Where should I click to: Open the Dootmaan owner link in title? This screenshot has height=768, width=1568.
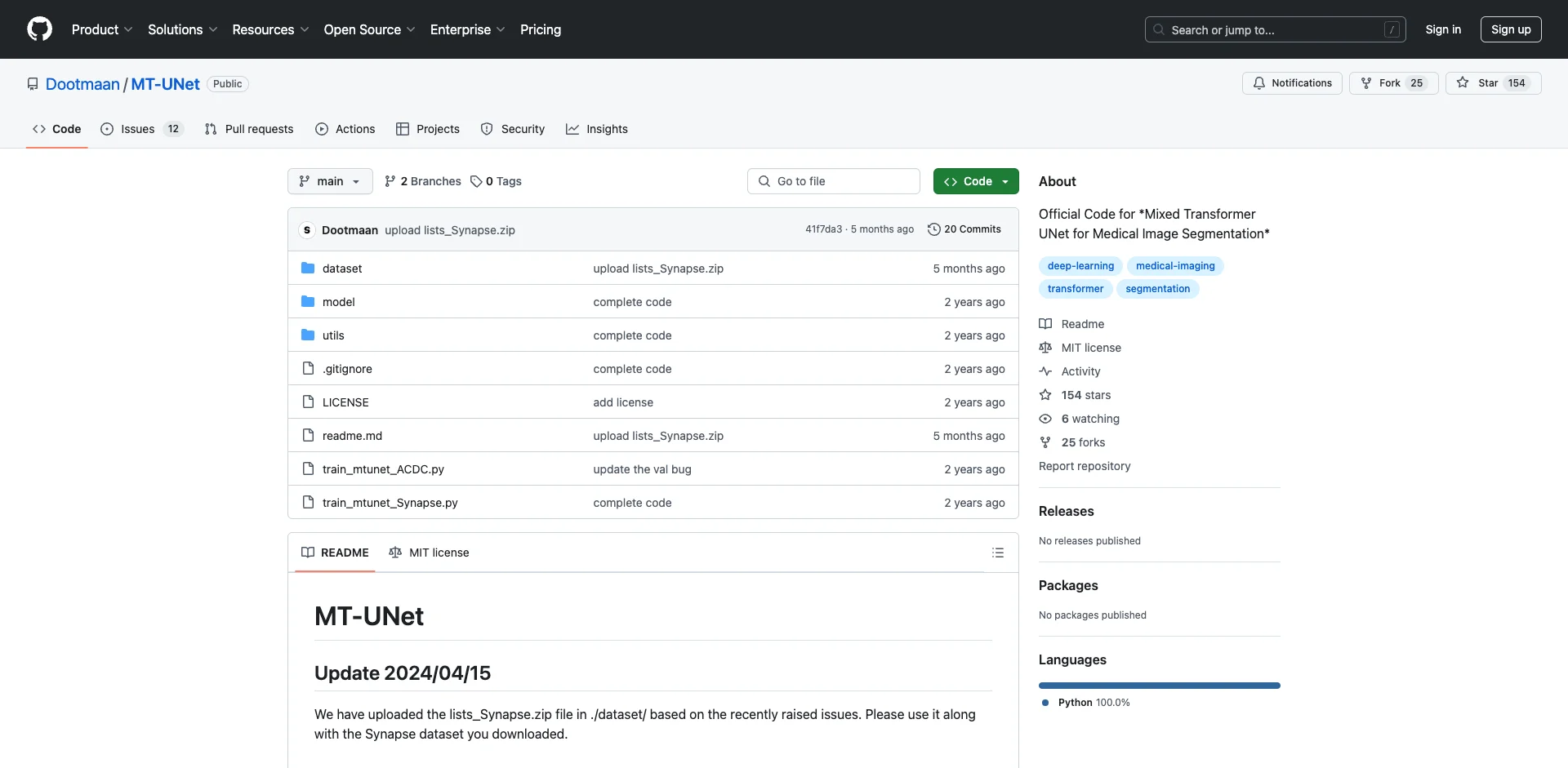[82, 84]
